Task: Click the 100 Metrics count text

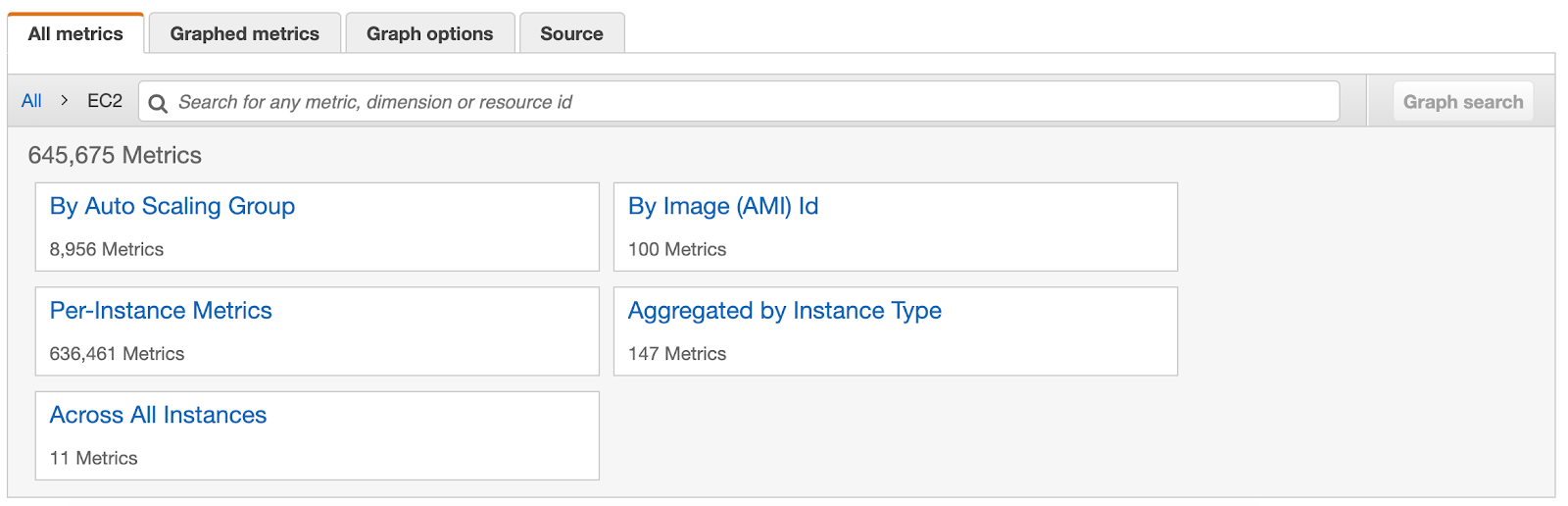Action: [x=677, y=249]
